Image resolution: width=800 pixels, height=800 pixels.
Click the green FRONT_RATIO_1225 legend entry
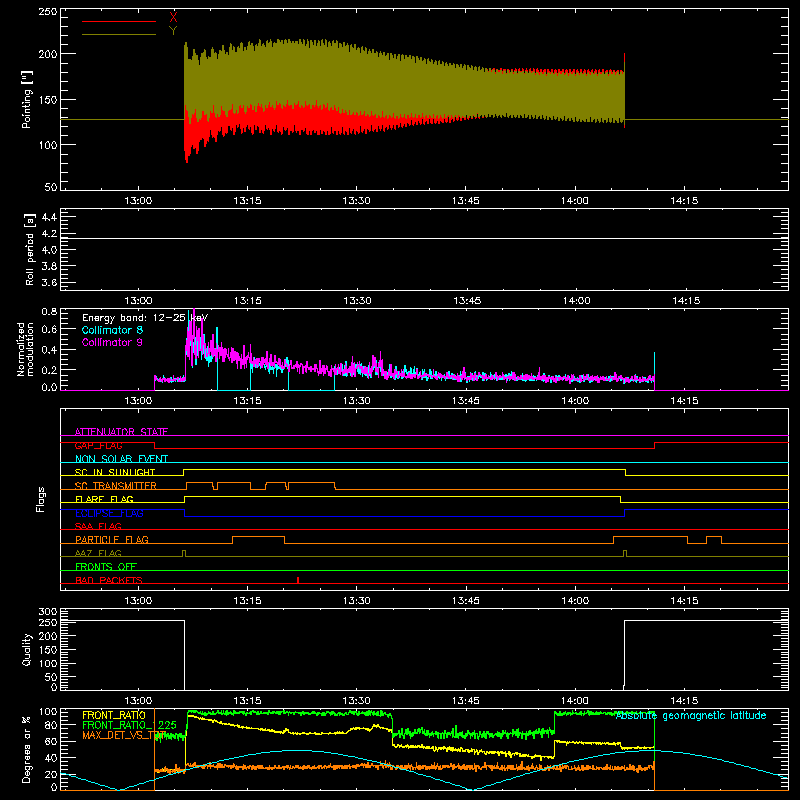[x=129, y=725]
